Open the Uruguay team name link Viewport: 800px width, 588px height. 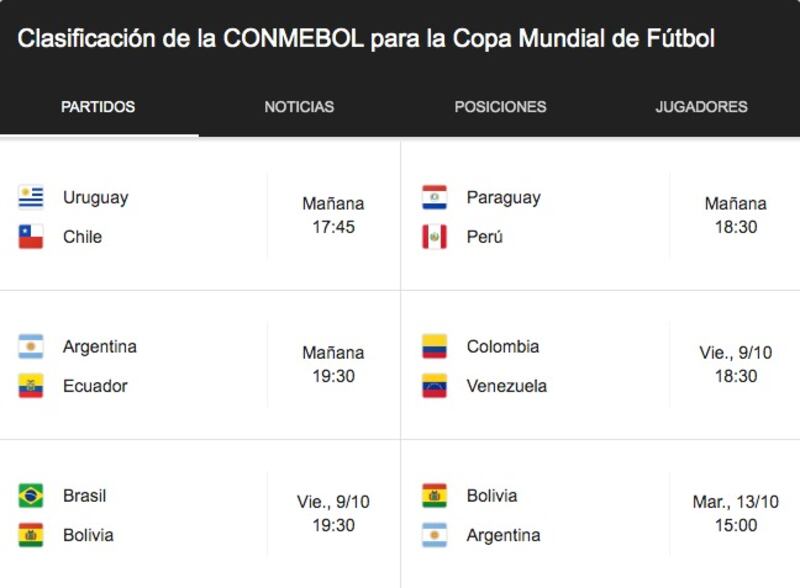tap(95, 198)
